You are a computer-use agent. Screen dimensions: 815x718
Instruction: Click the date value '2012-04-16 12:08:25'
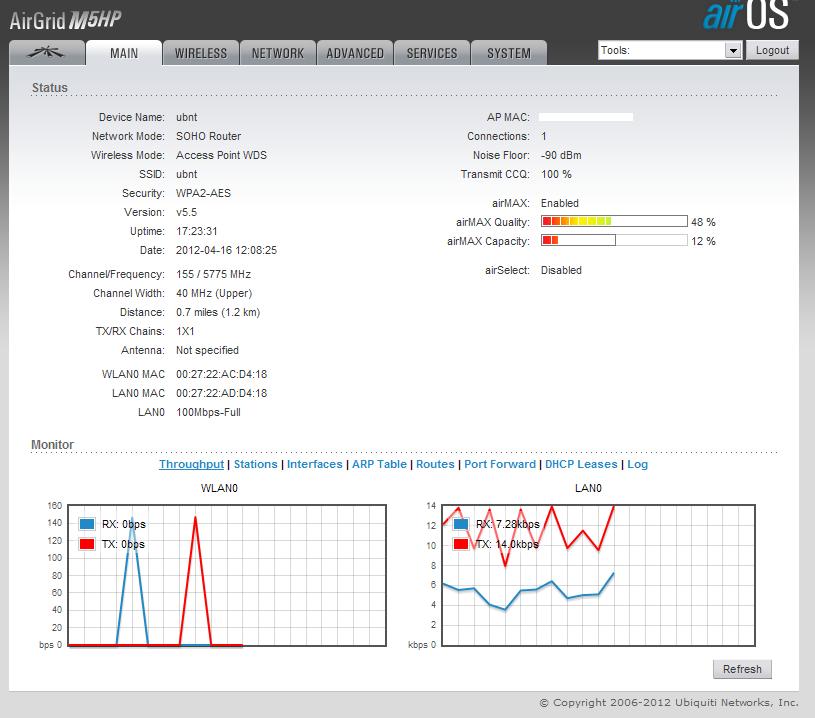(226, 250)
